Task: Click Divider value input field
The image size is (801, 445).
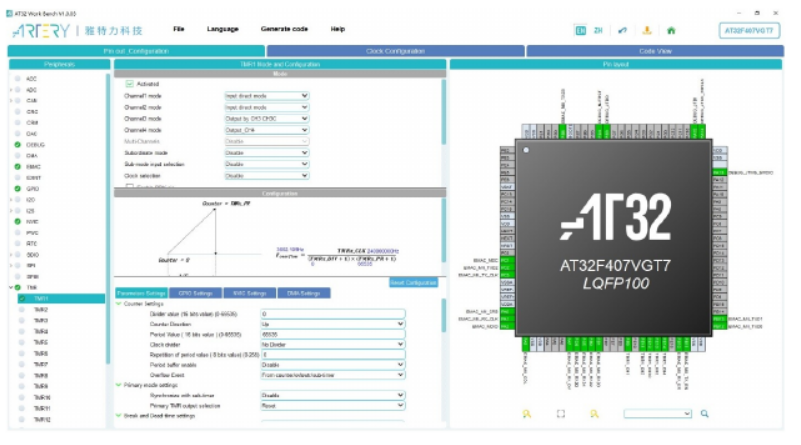Action: click(x=333, y=314)
